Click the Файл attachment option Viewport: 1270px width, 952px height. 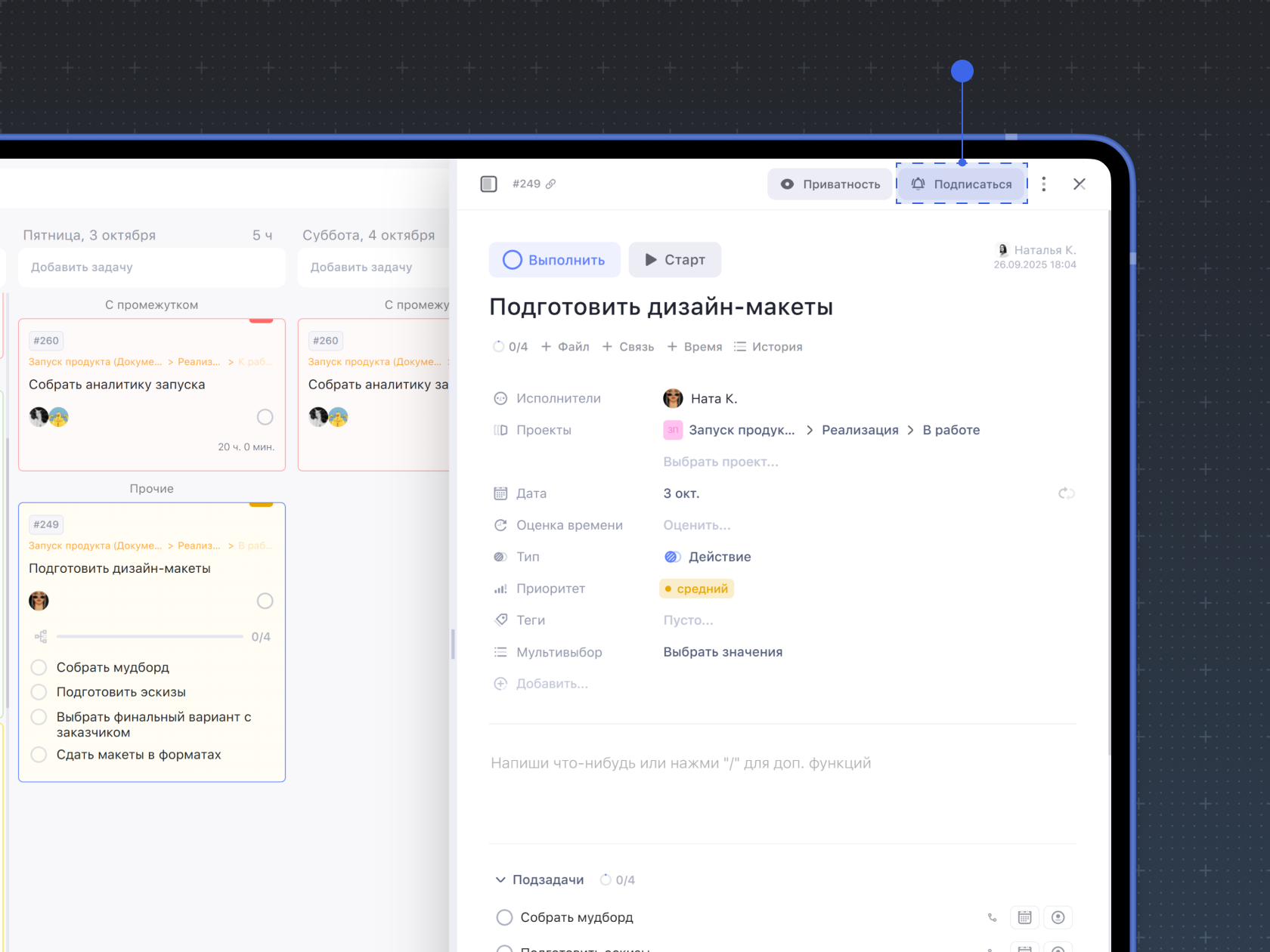[565, 347]
